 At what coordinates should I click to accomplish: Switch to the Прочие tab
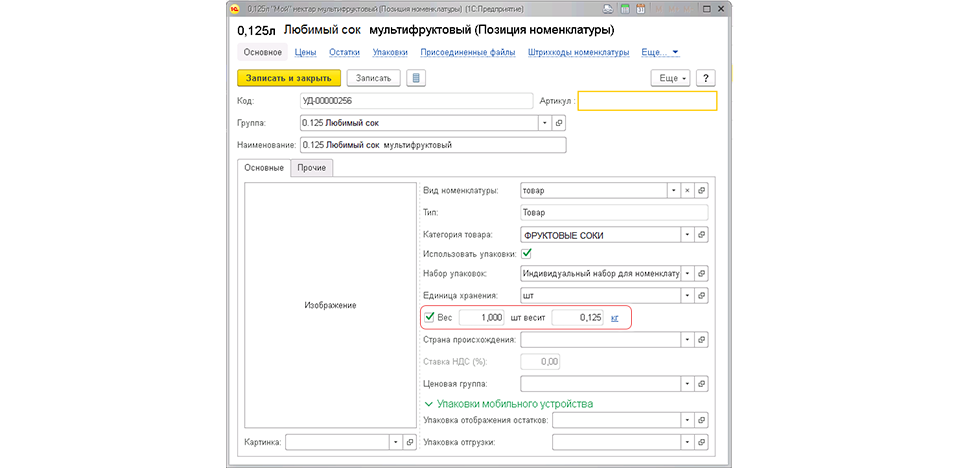tap(312, 167)
